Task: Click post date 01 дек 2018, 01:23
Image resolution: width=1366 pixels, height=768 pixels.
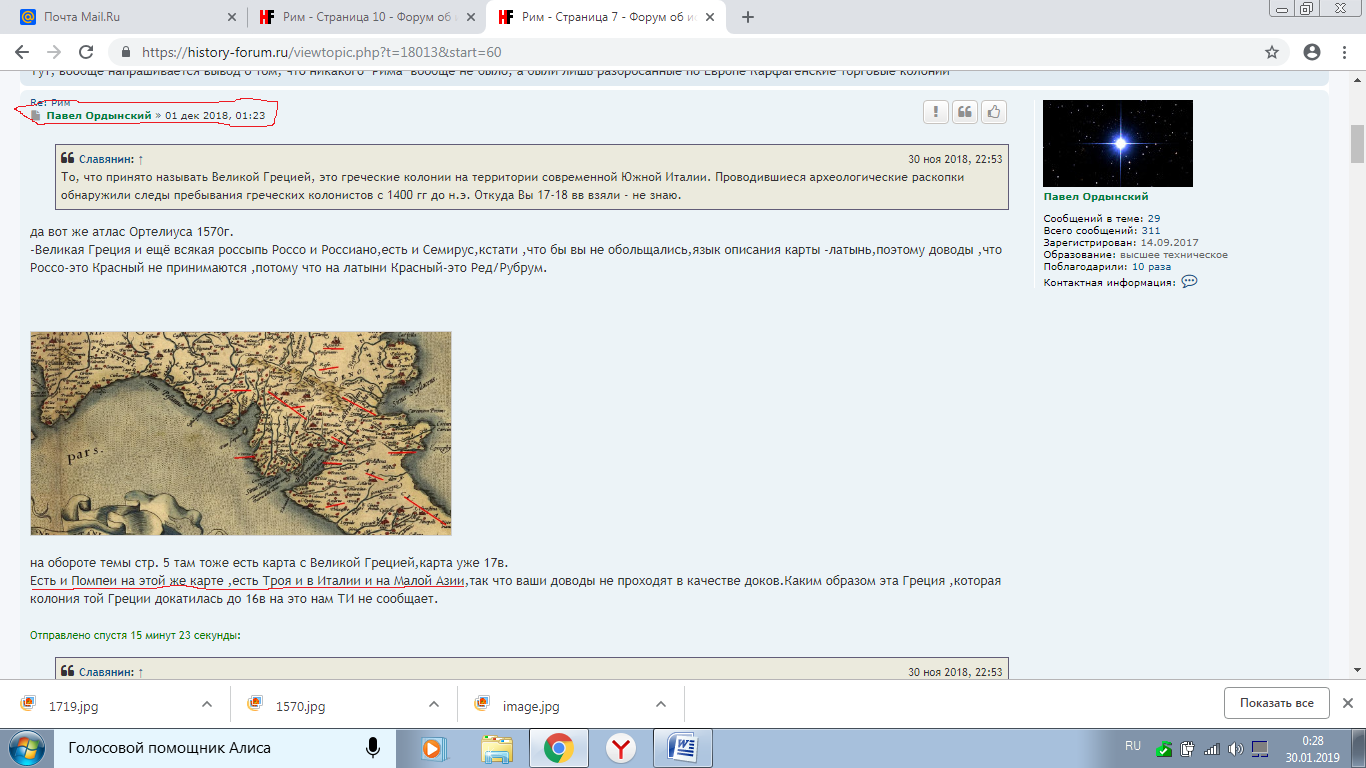Action: point(215,116)
